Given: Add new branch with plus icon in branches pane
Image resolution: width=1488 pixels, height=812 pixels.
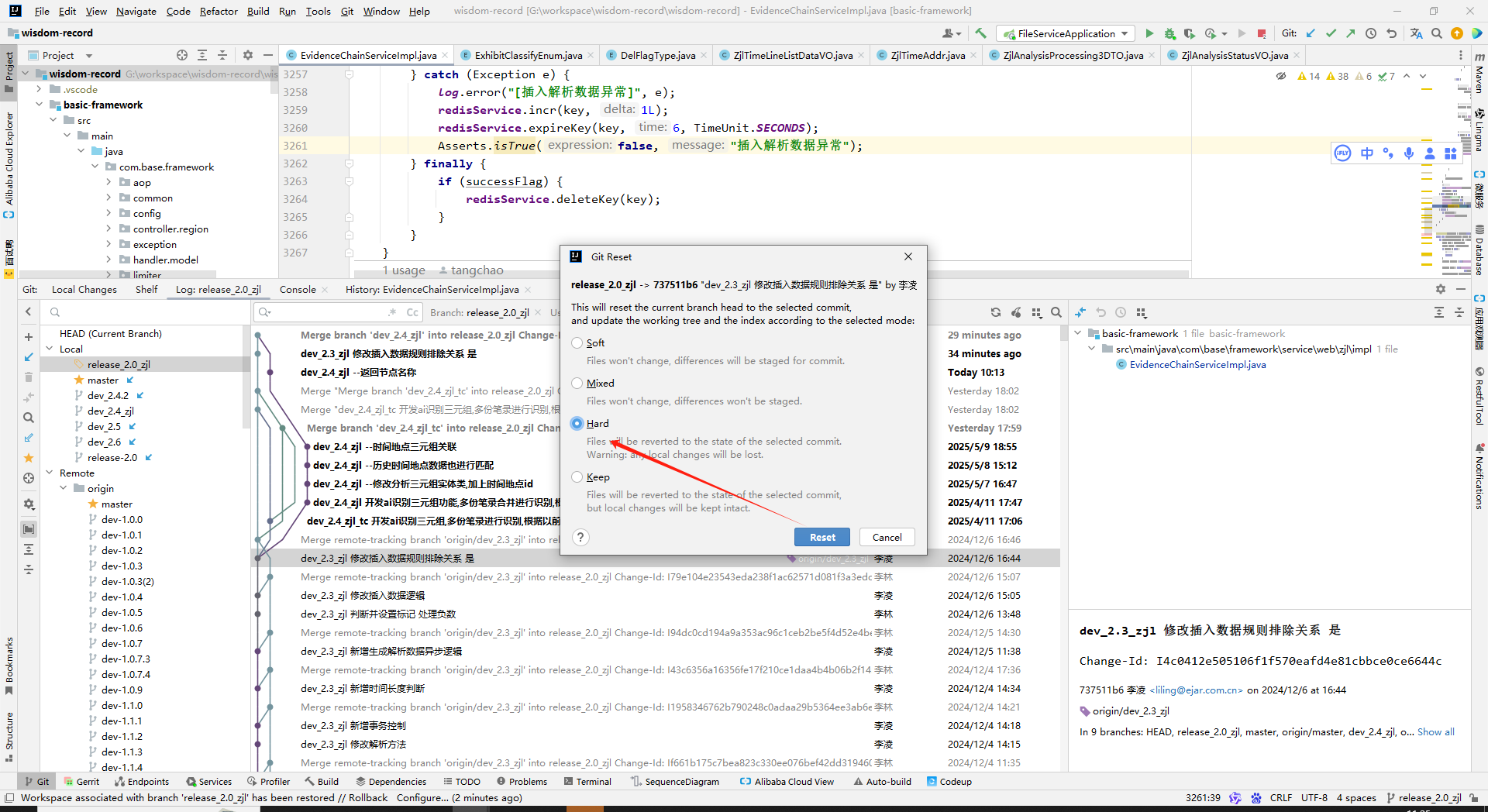Looking at the screenshot, I should (29, 337).
